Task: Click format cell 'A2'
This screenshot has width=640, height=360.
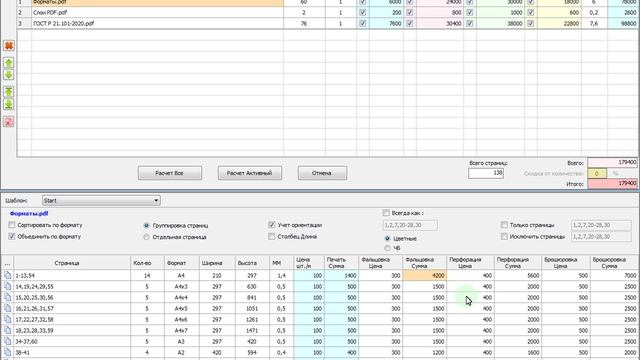Action: point(182,352)
